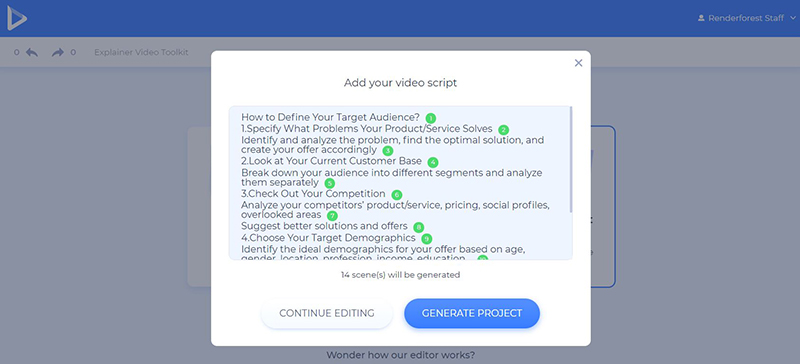The width and height of the screenshot is (800, 364).
Task: Click scene marker 6 after Competition
Action: 396,195
